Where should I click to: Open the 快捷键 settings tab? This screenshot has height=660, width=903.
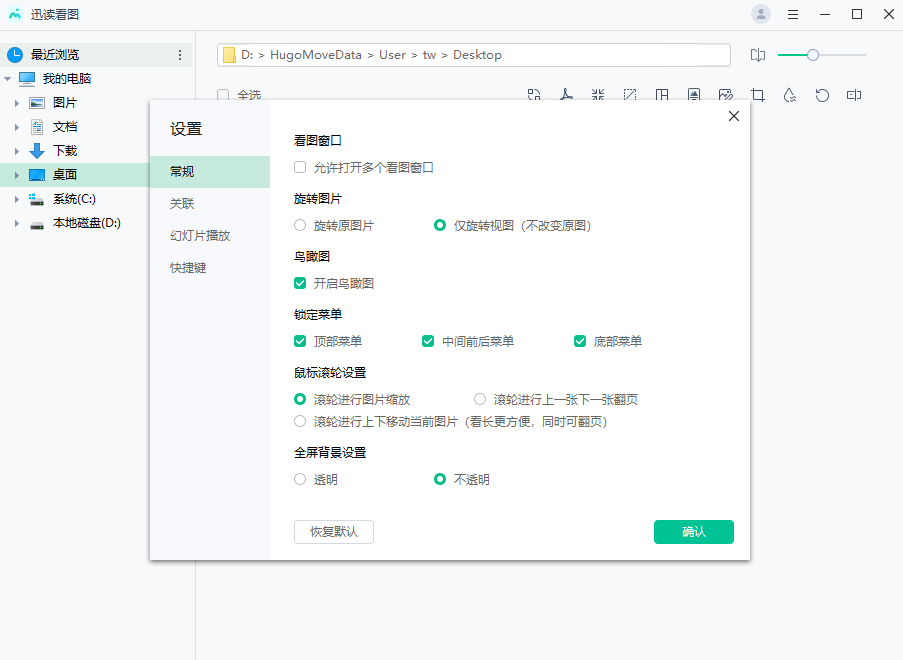pyautogui.click(x=210, y=268)
